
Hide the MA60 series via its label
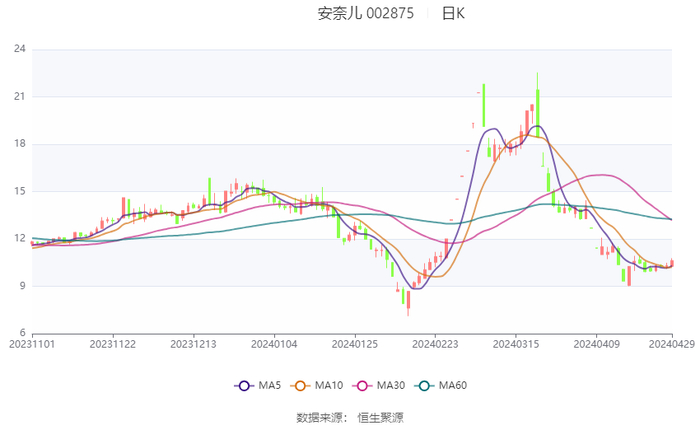pyautogui.click(x=455, y=386)
